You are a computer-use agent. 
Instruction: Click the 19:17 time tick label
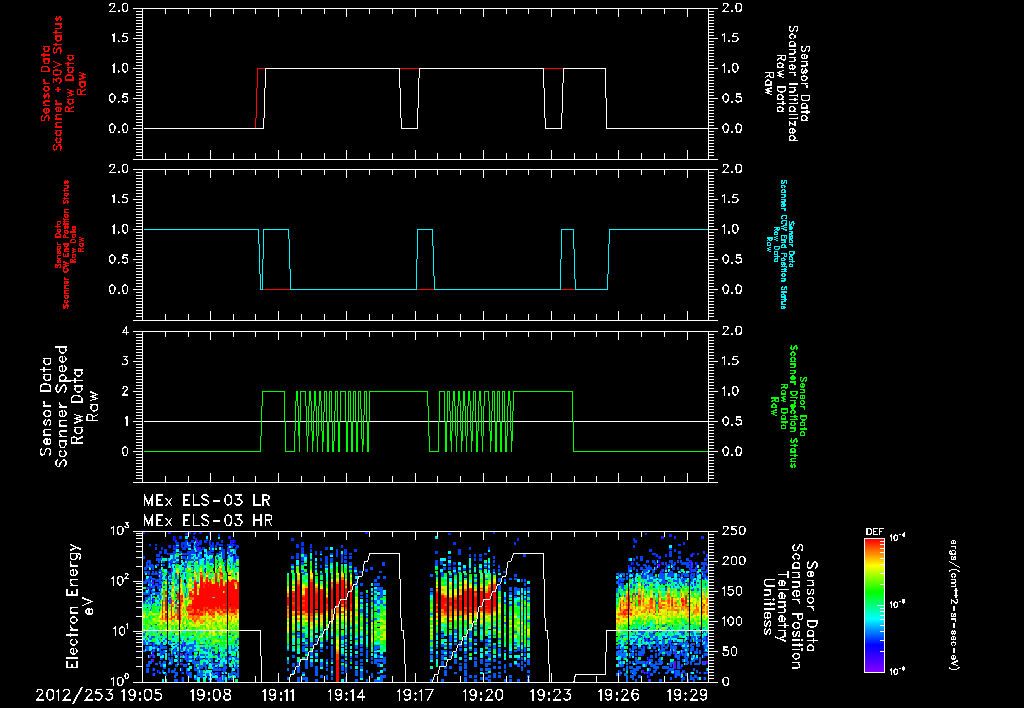pos(414,696)
